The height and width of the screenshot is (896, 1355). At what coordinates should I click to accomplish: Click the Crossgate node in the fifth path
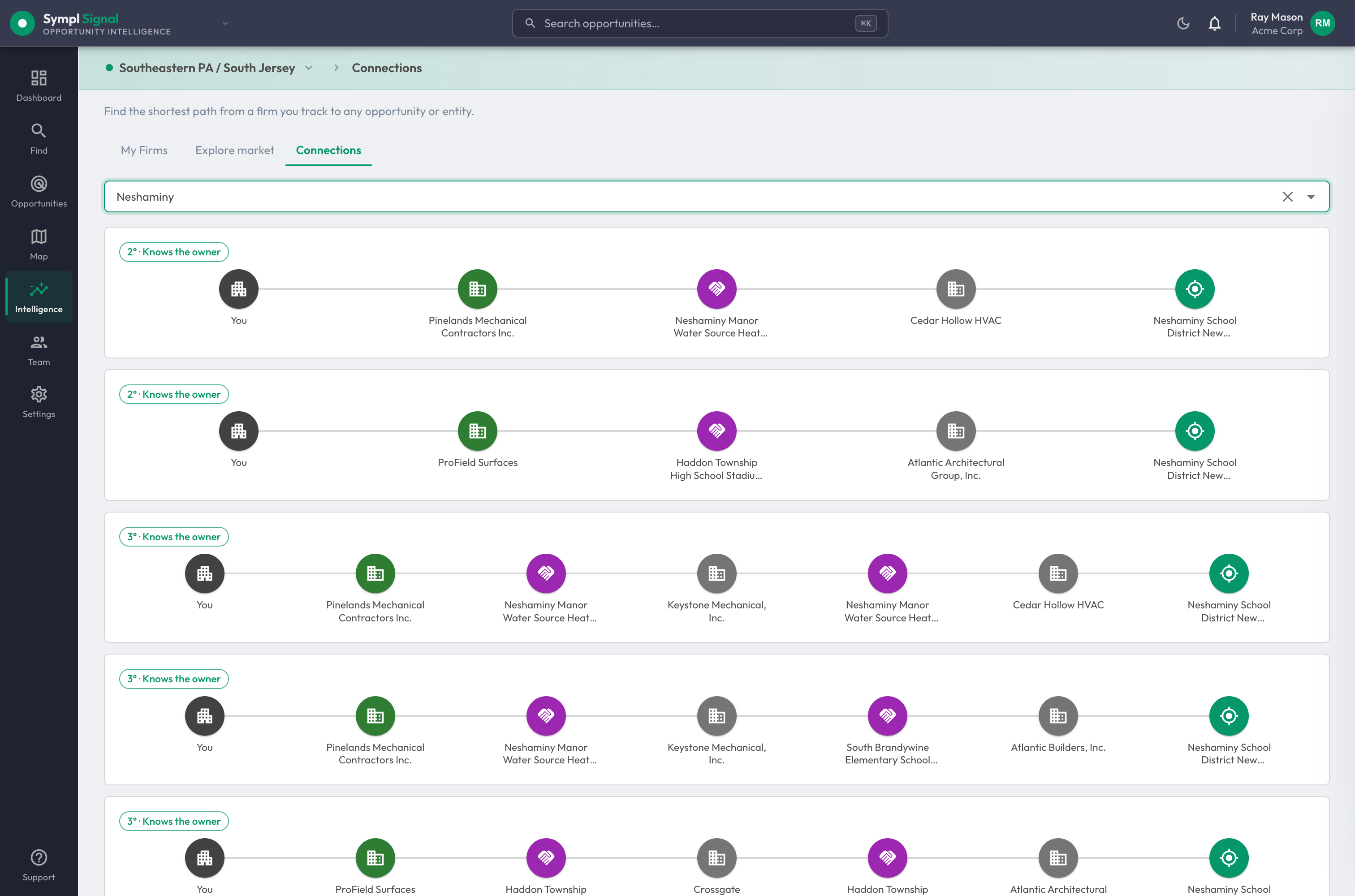tap(716, 858)
